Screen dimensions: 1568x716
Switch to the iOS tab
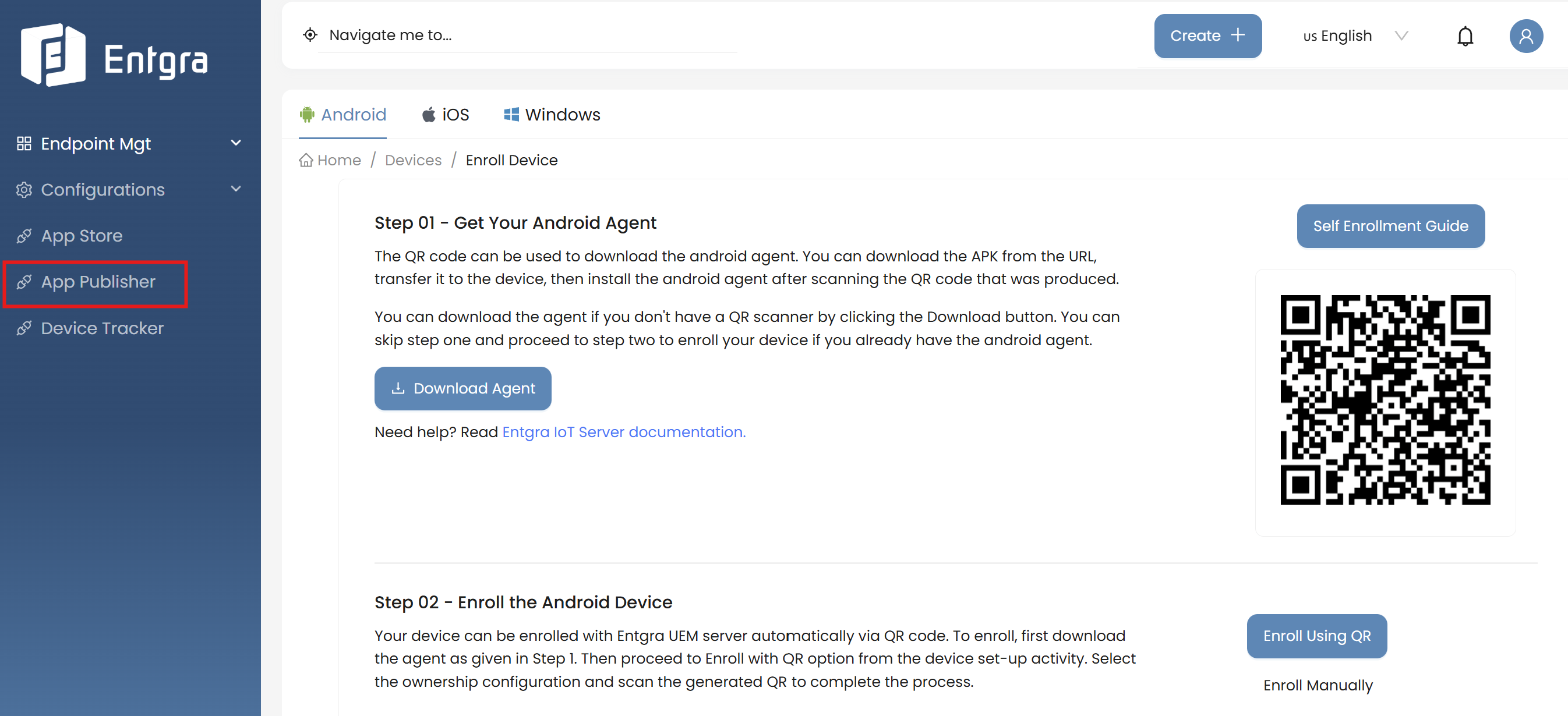point(446,114)
